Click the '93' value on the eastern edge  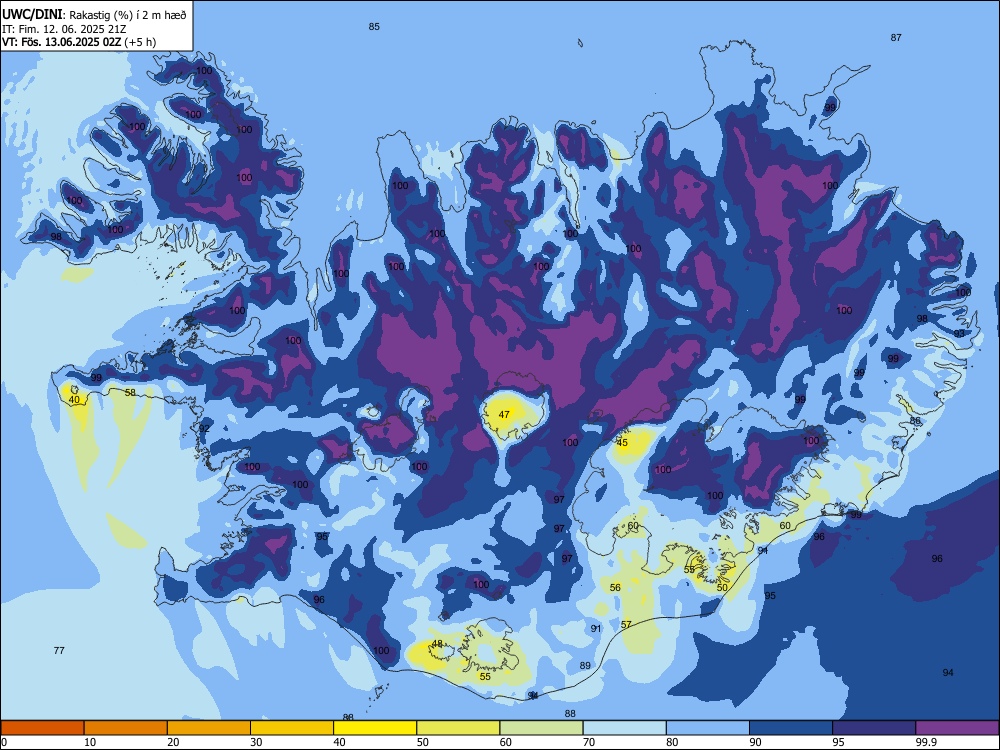(959, 334)
